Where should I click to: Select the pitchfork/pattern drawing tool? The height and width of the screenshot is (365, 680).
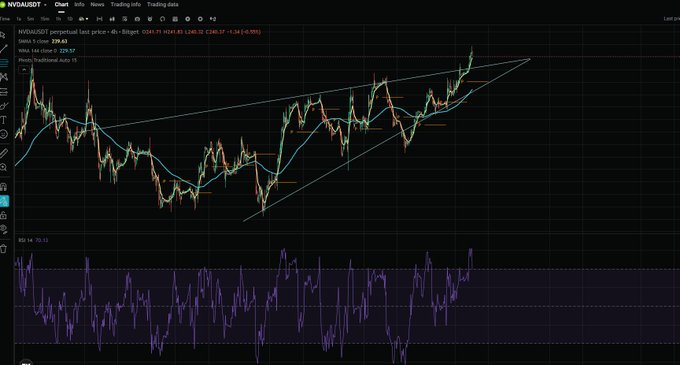pyautogui.click(x=3, y=77)
